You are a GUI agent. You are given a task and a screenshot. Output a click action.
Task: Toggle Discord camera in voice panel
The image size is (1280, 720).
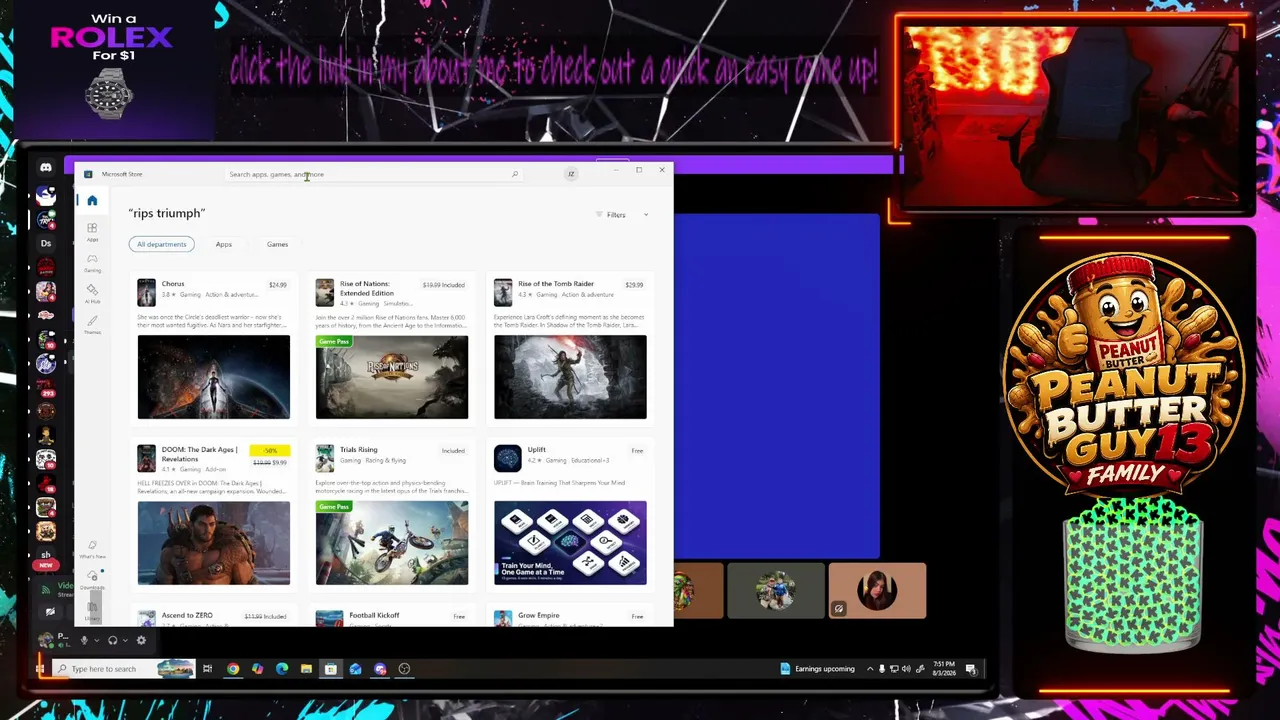pyautogui.click(x=50, y=612)
